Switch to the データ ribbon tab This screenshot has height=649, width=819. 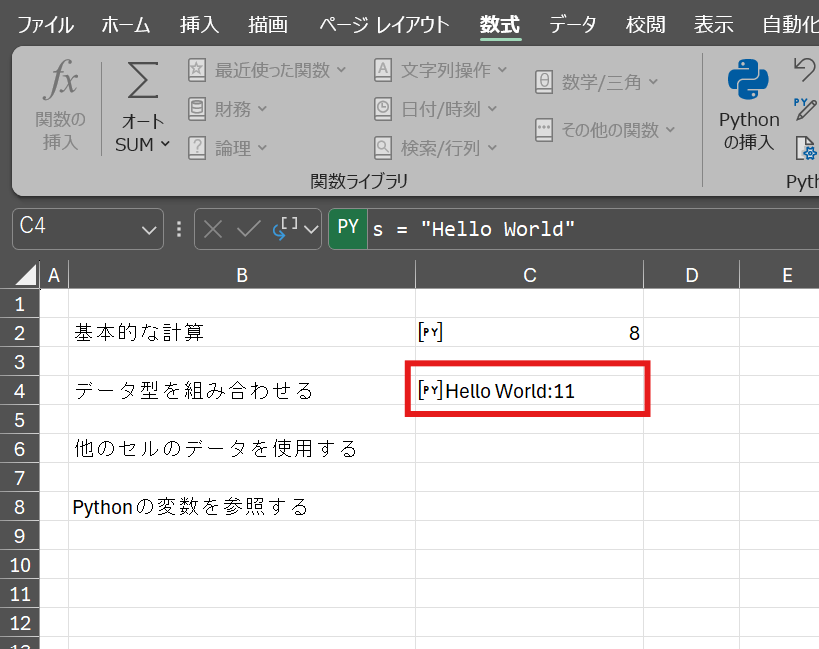[573, 24]
